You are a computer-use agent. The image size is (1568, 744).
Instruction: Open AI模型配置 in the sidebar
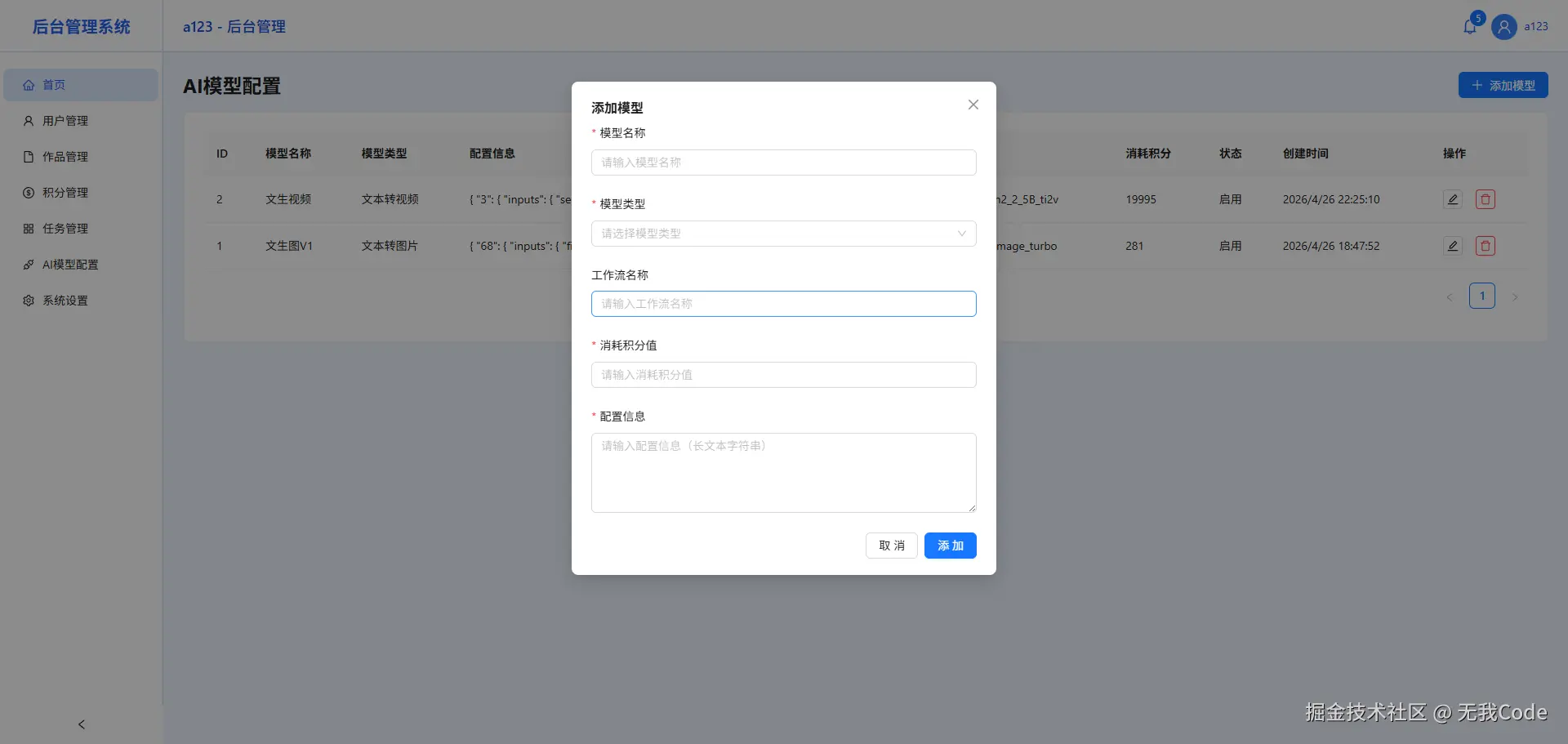click(81, 265)
